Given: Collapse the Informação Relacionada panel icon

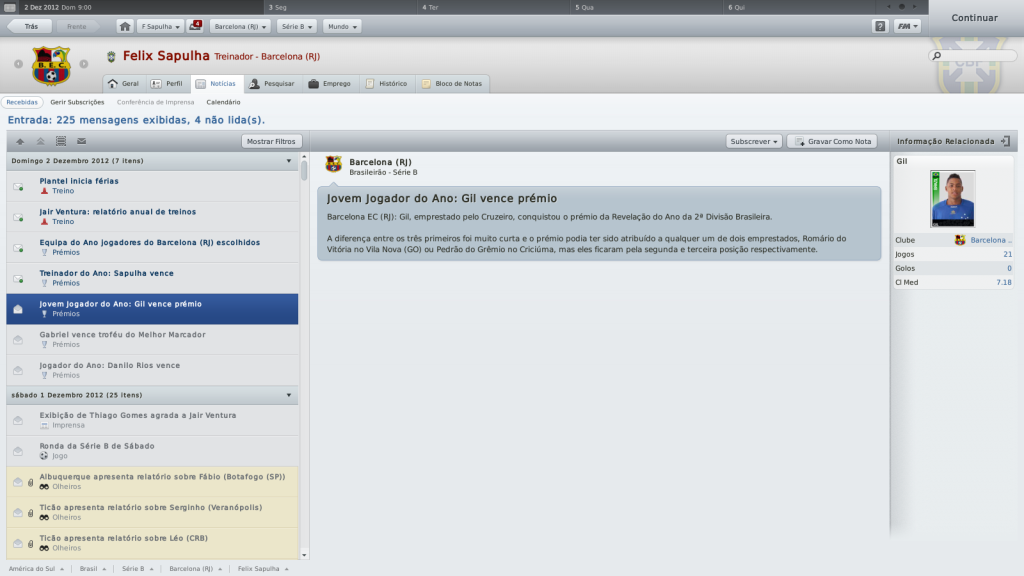Looking at the screenshot, I should pyautogui.click(x=1006, y=141).
